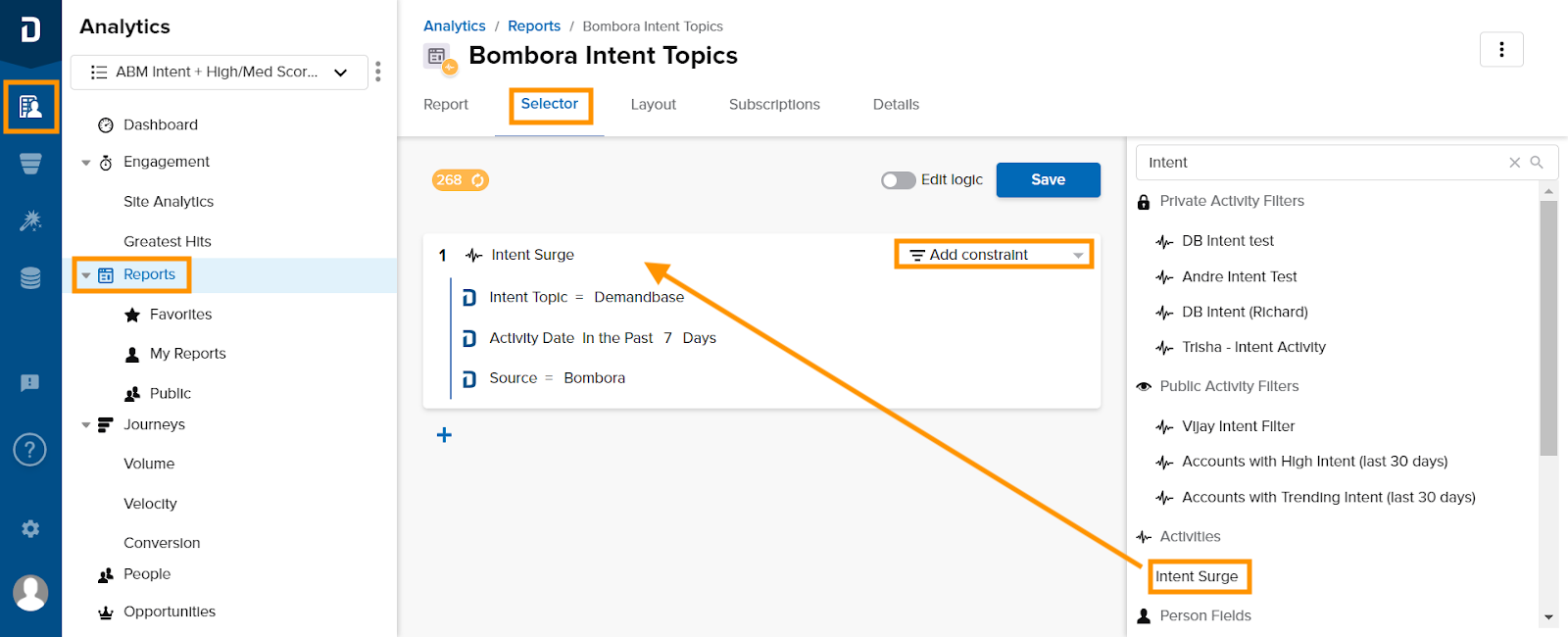This screenshot has width=1568, height=637.
Task: Open the Analytics sidebar icon
Action: tap(30, 107)
